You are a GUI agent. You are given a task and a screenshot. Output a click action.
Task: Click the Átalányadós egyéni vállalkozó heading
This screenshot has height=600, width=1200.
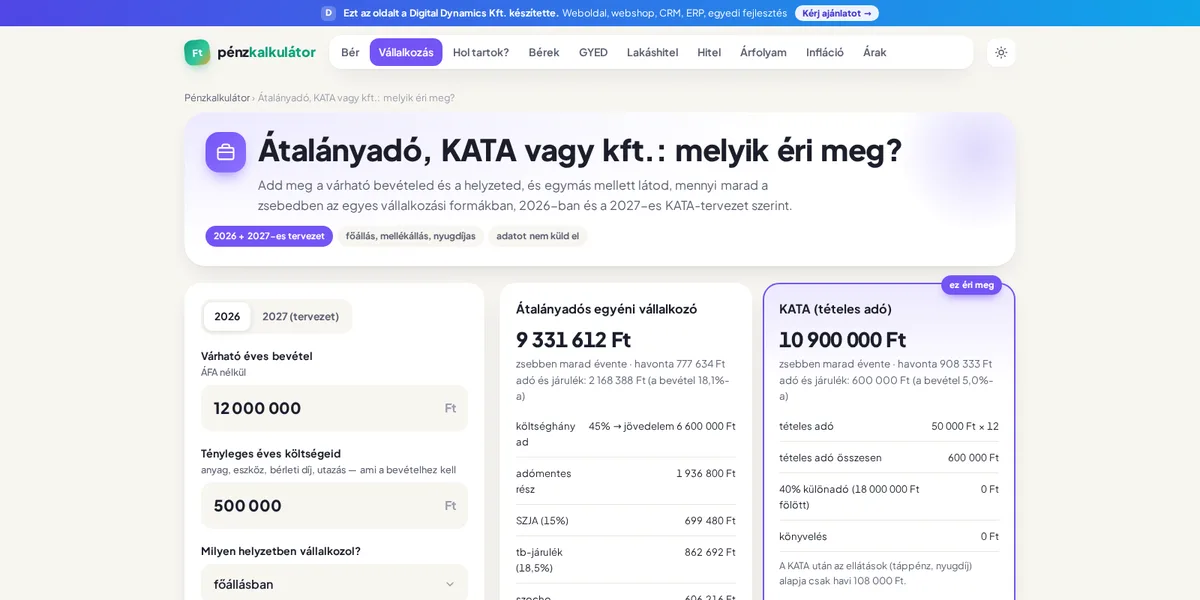(606, 309)
